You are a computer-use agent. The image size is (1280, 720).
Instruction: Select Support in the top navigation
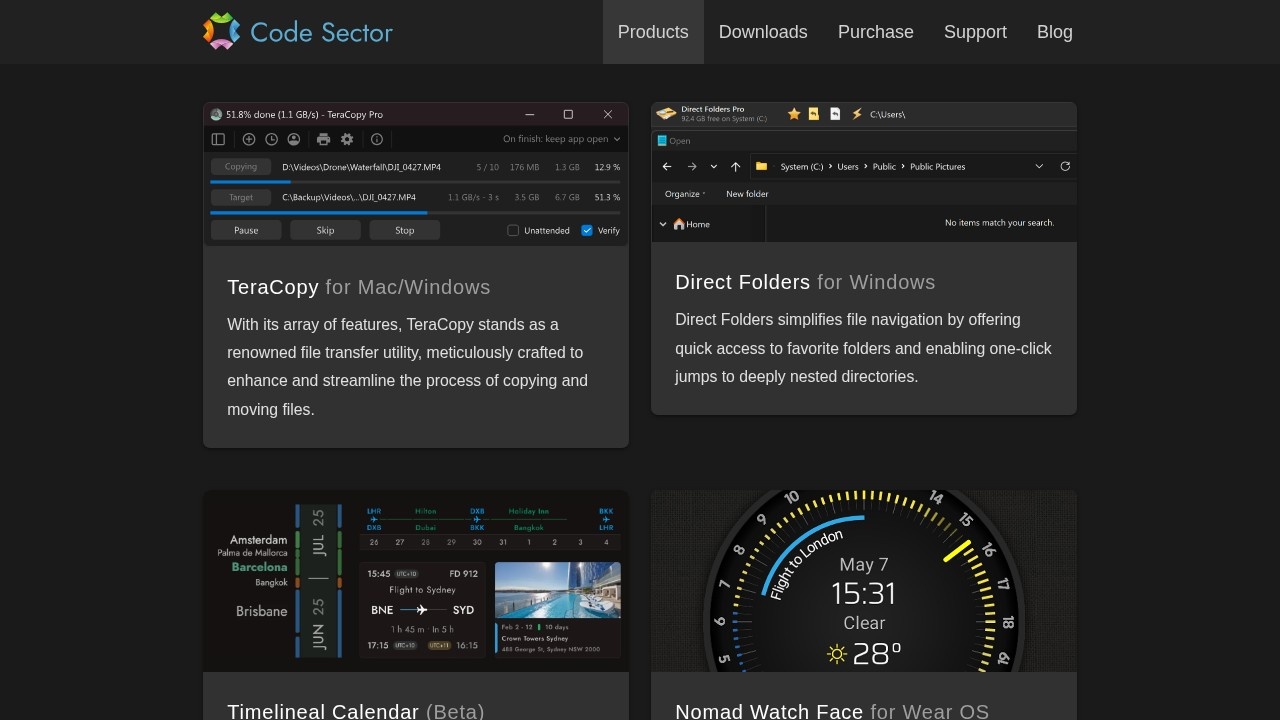click(x=975, y=32)
